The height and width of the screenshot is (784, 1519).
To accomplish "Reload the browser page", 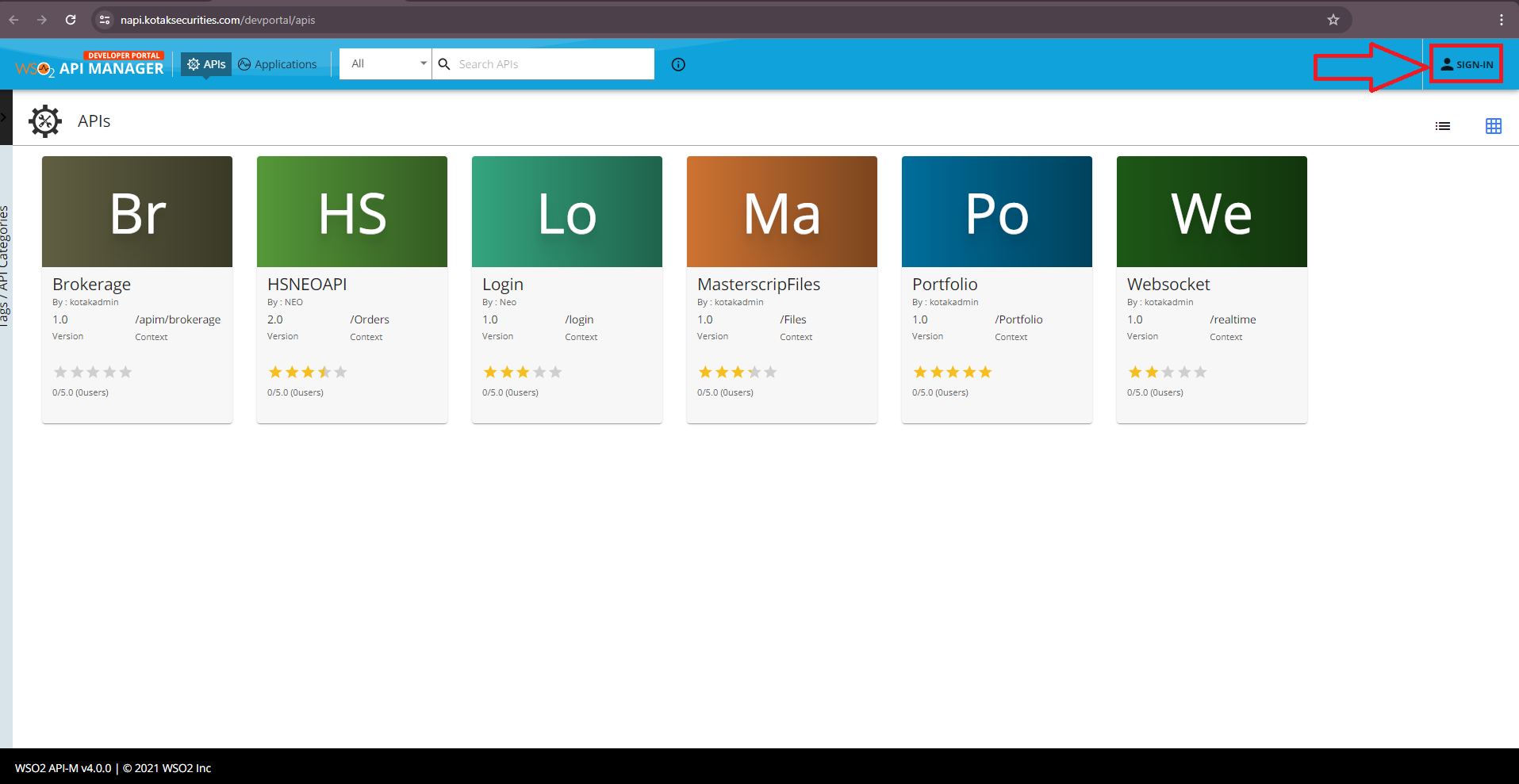I will pyautogui.click(x=71, y=20).
